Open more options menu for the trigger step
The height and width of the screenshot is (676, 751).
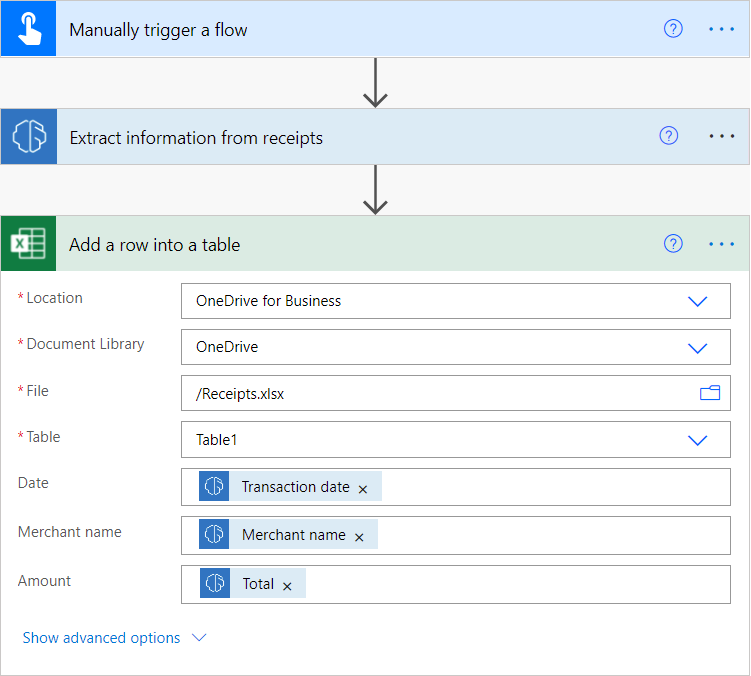click(x=722, y=29)
